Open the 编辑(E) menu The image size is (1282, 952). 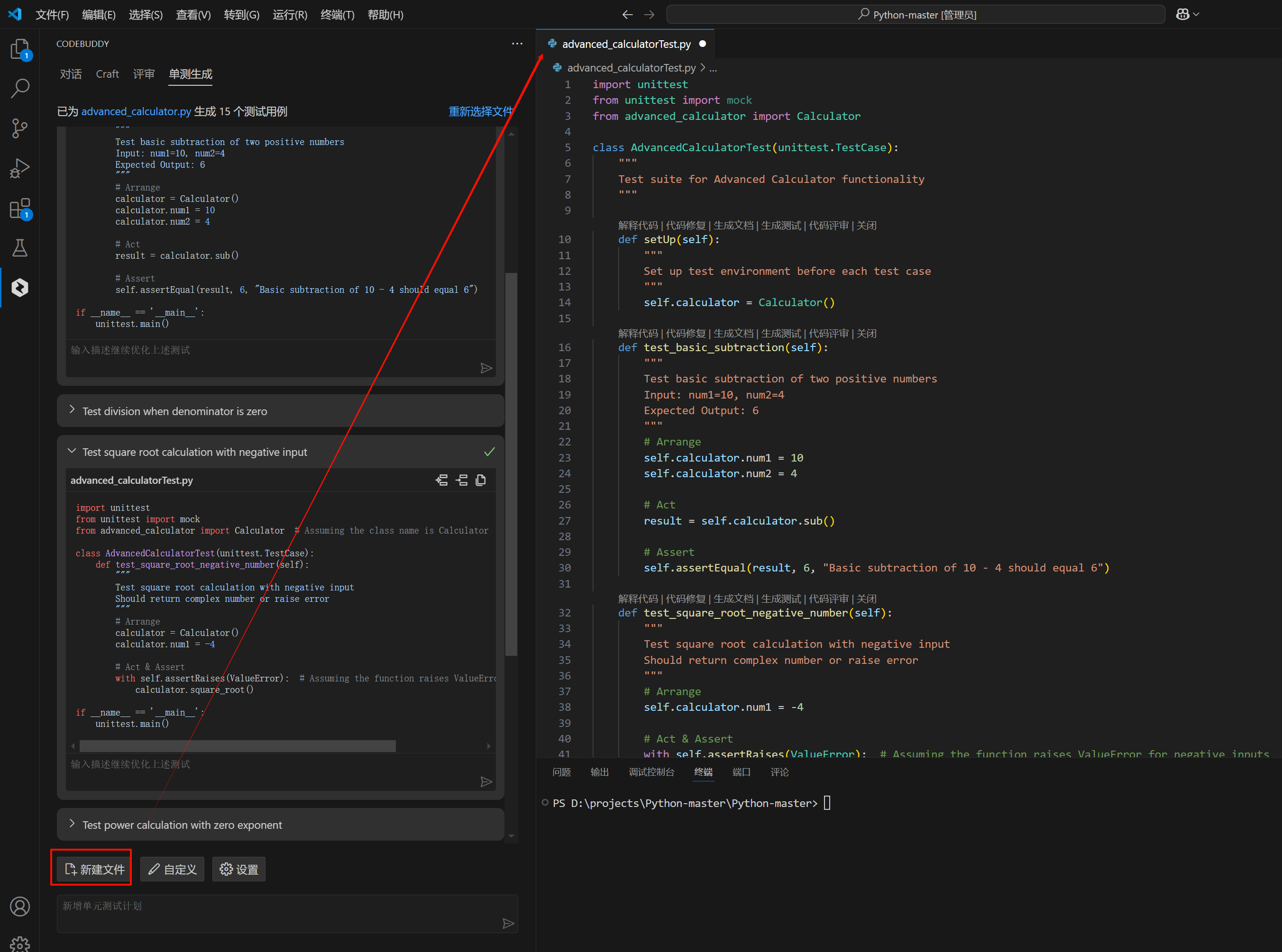[99, 14]
